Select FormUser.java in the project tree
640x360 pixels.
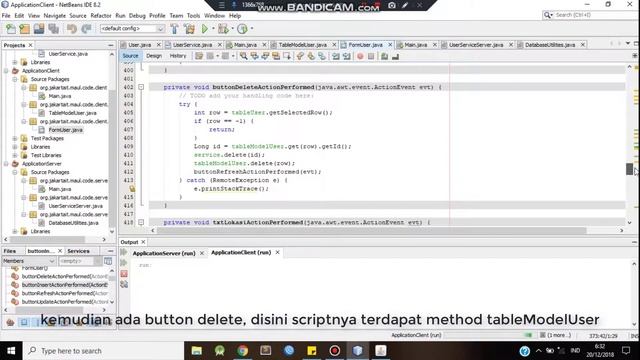coord(65,130)
